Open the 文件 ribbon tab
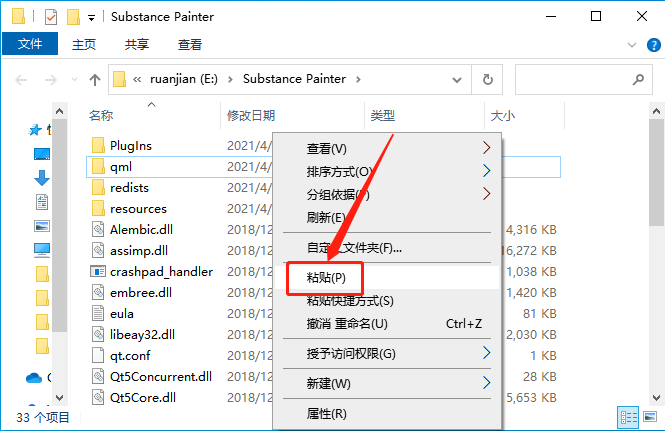The width and height of the screenshot is (665, 431). 30,44
